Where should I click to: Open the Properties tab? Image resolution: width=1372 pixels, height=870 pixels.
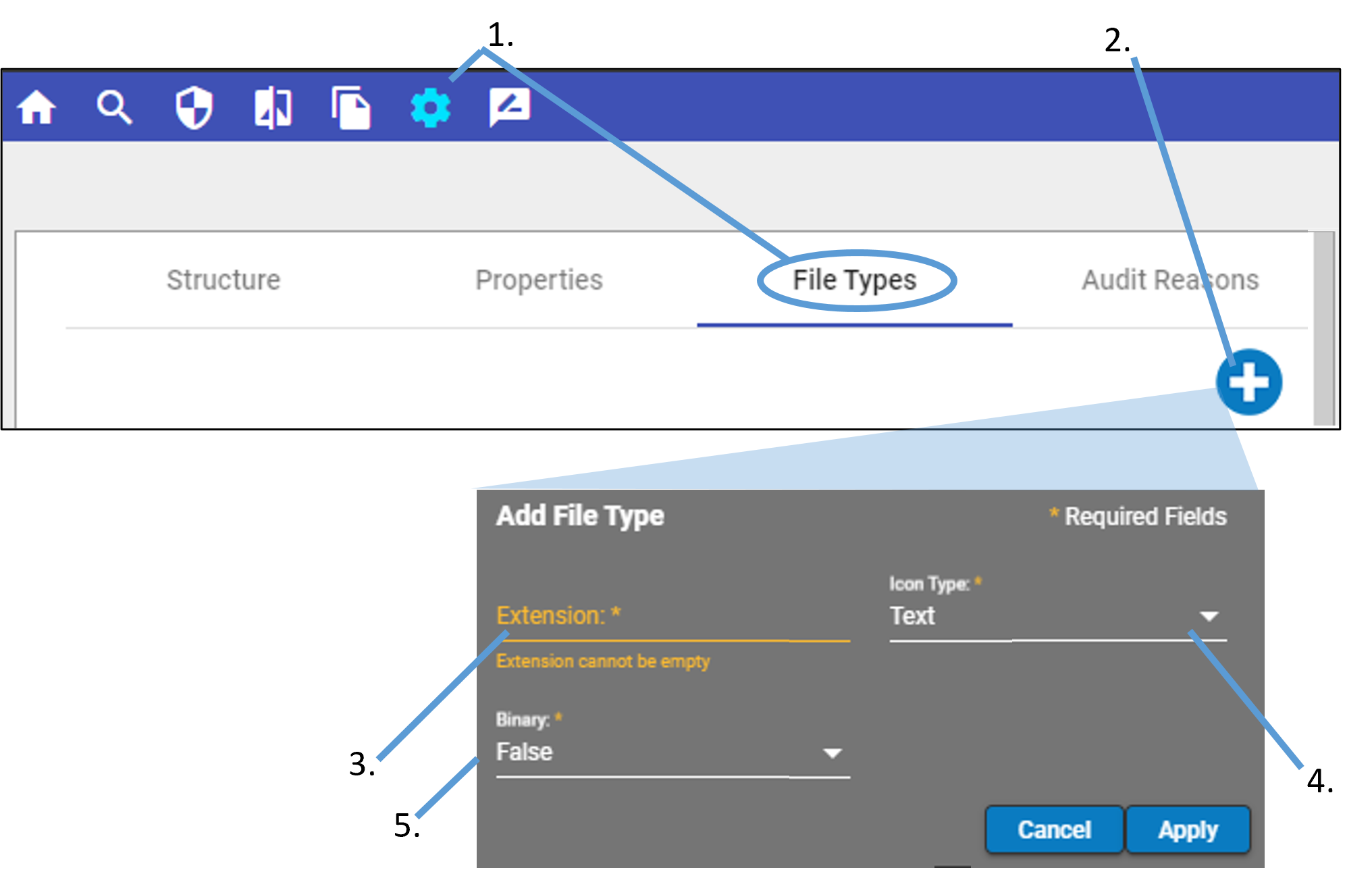[539, 280]
